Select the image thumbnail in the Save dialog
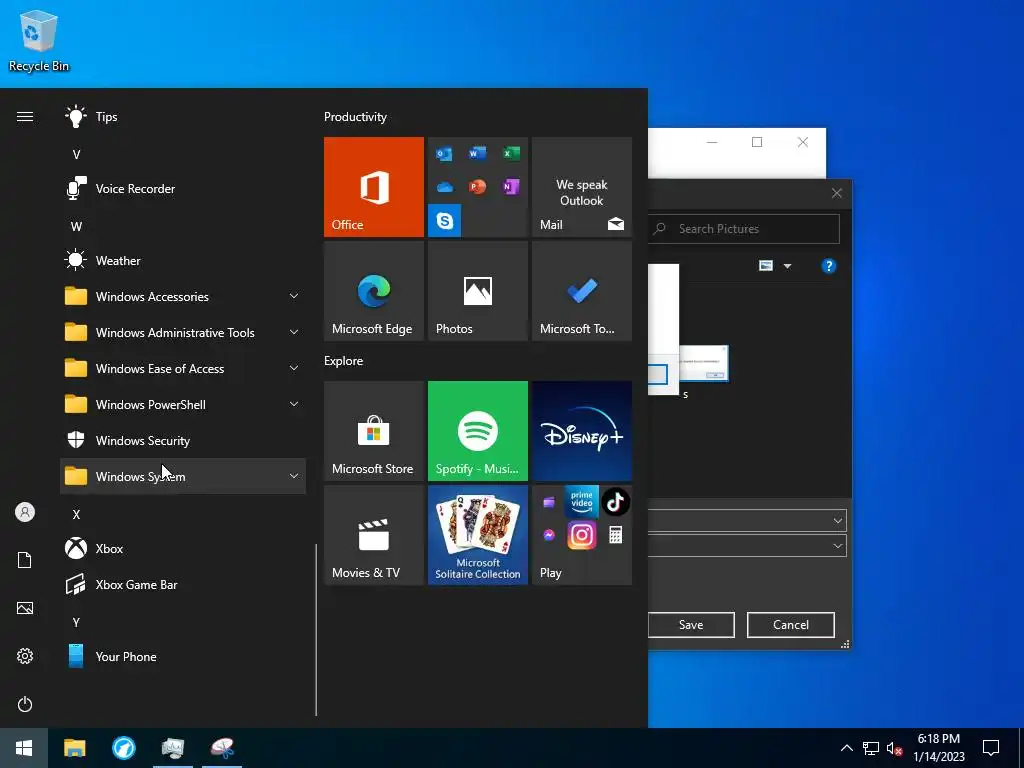The image size is (1024, 768). (703, 363)
